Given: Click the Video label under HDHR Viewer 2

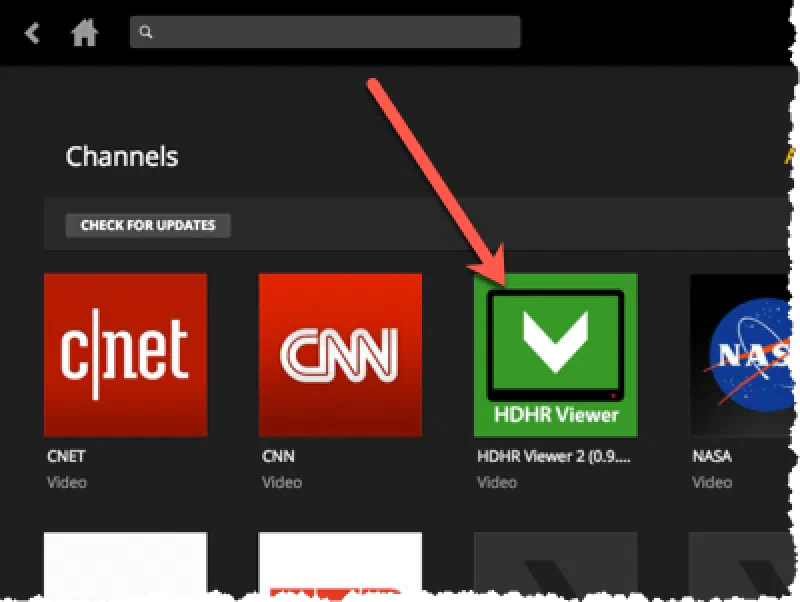Looking at the screenshot, I should (497, 482).
